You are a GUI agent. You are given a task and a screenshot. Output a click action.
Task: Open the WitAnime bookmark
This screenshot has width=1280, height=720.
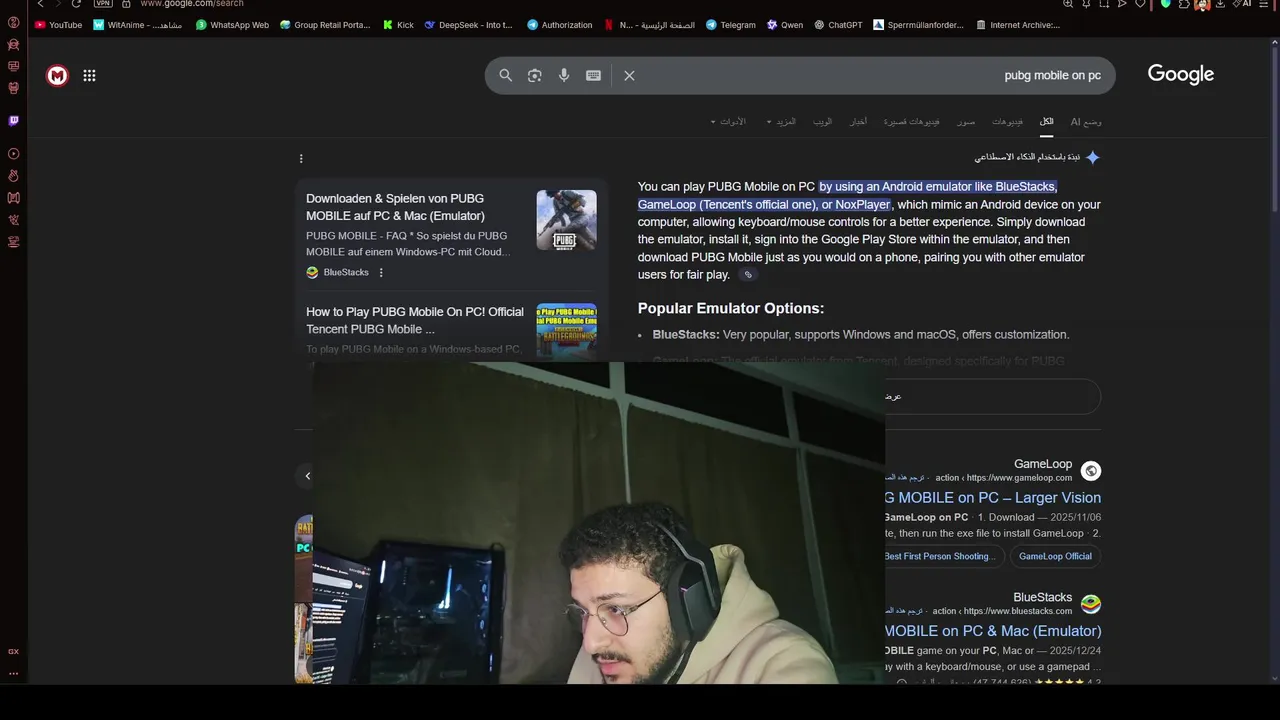click(138, 25)
